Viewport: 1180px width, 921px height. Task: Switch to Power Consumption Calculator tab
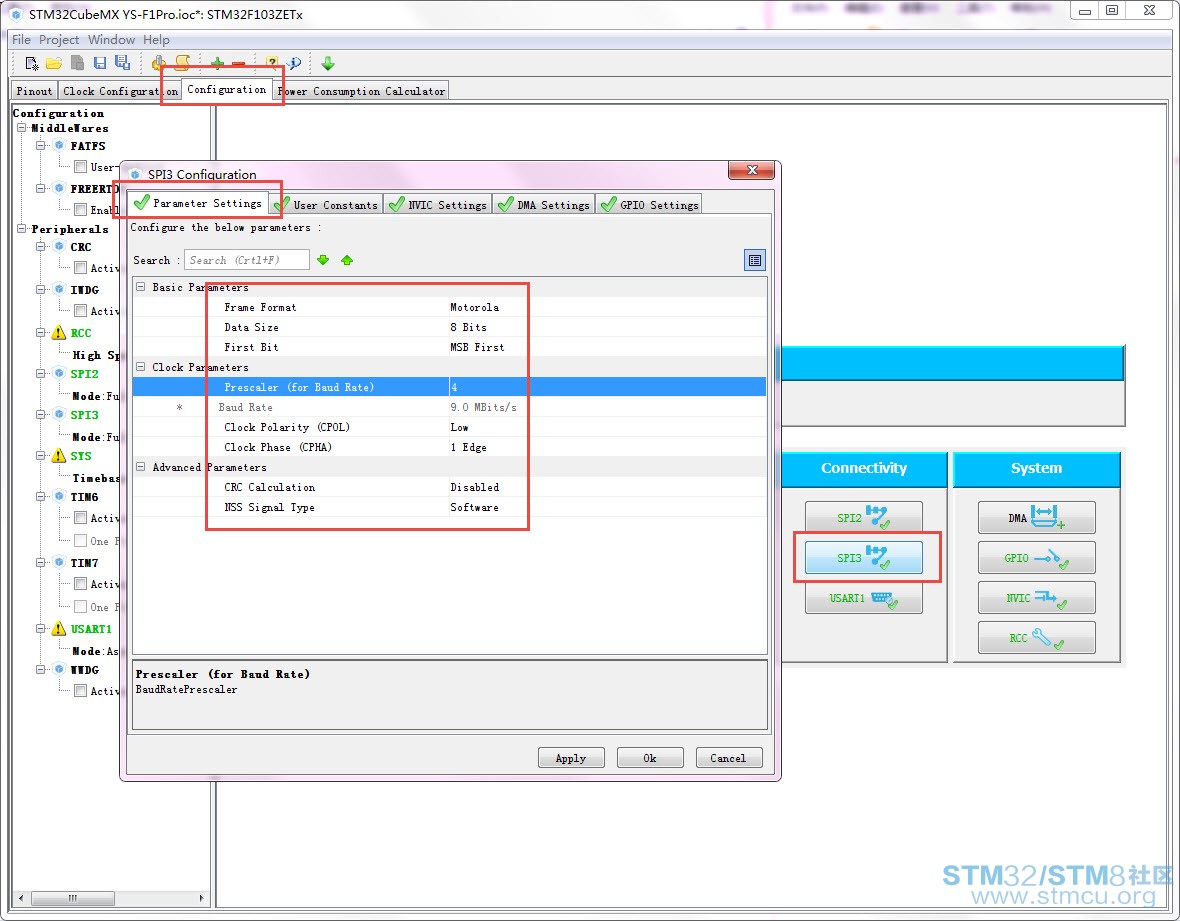tap(363, 91)
